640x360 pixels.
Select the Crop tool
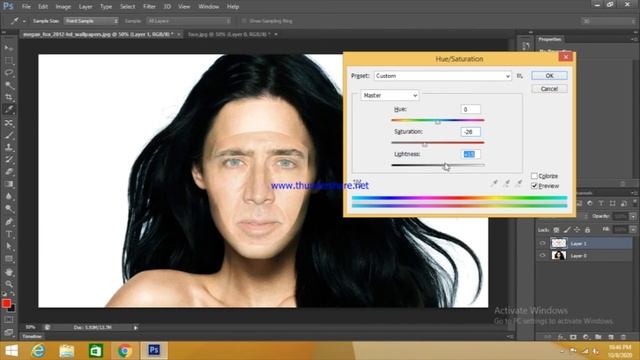pos(9,97)
